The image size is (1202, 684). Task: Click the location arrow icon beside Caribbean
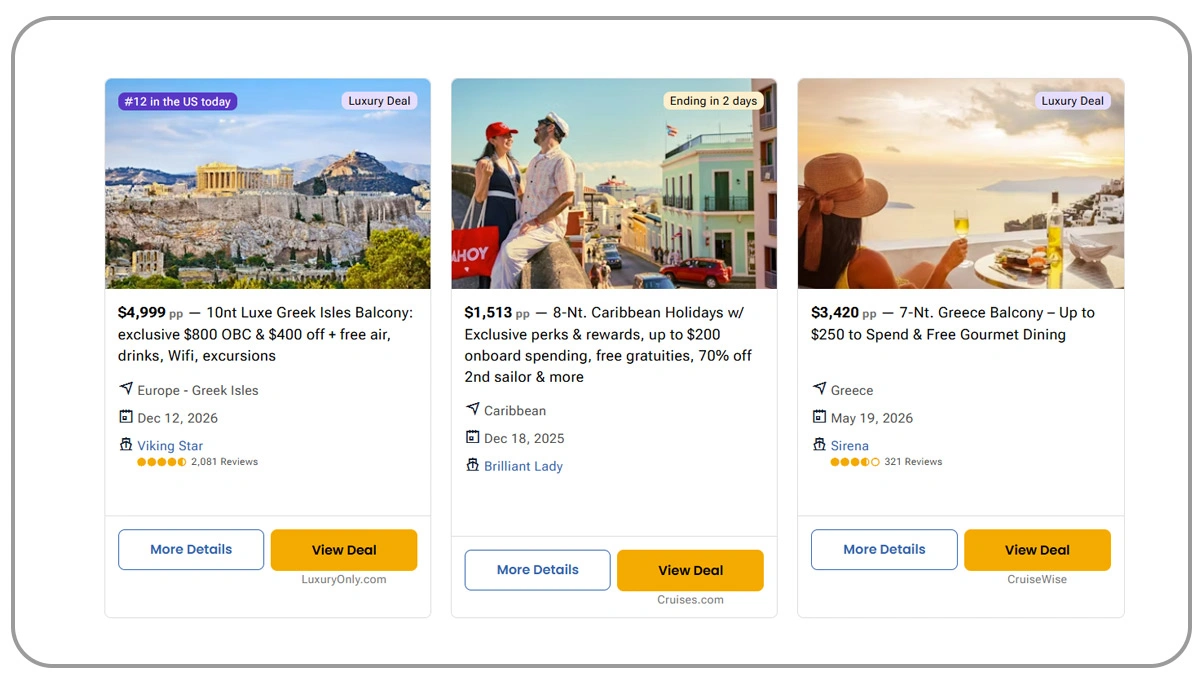point(473,409)
